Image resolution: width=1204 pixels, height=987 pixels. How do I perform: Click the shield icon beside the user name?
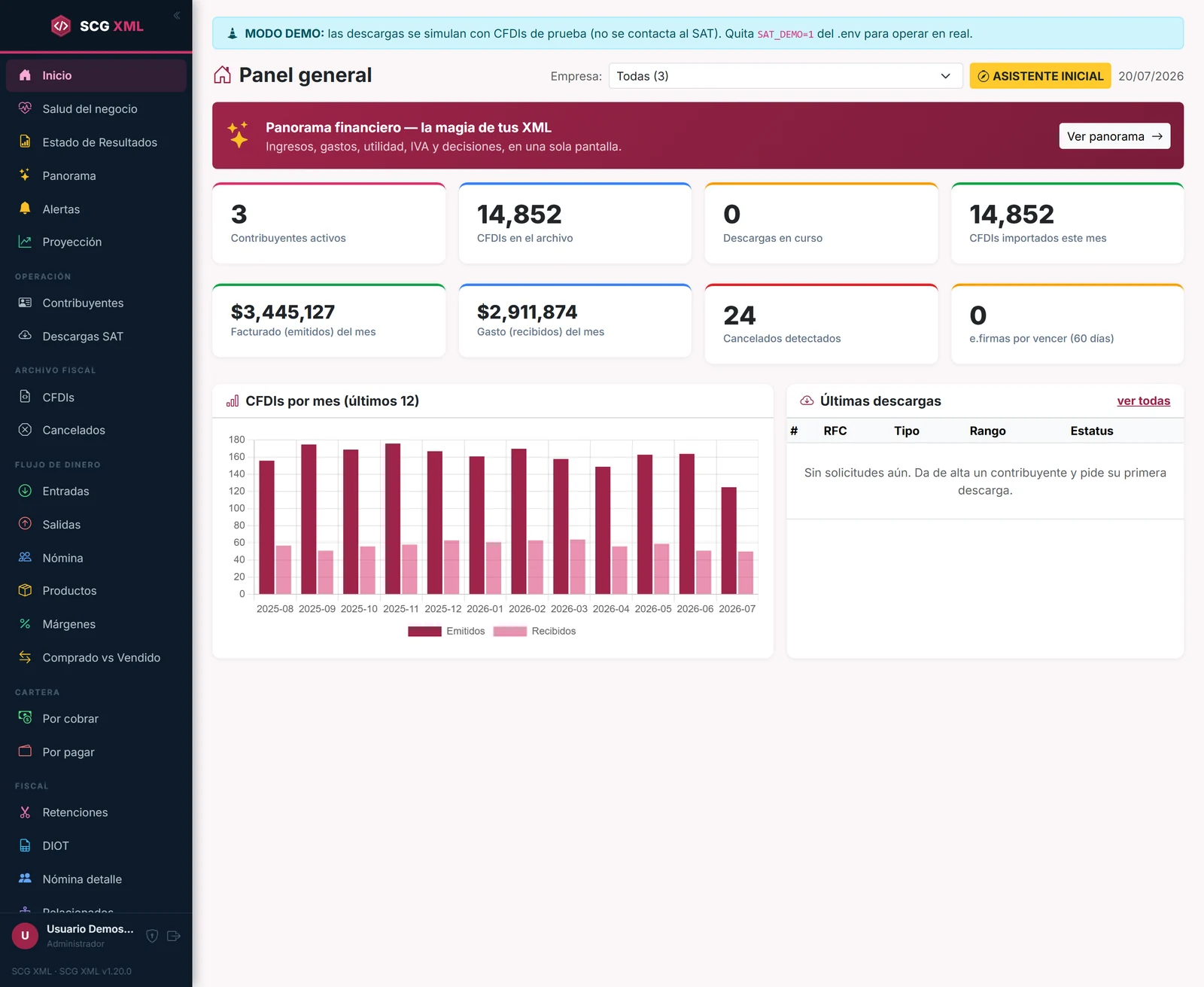click(x=152, y=936)
